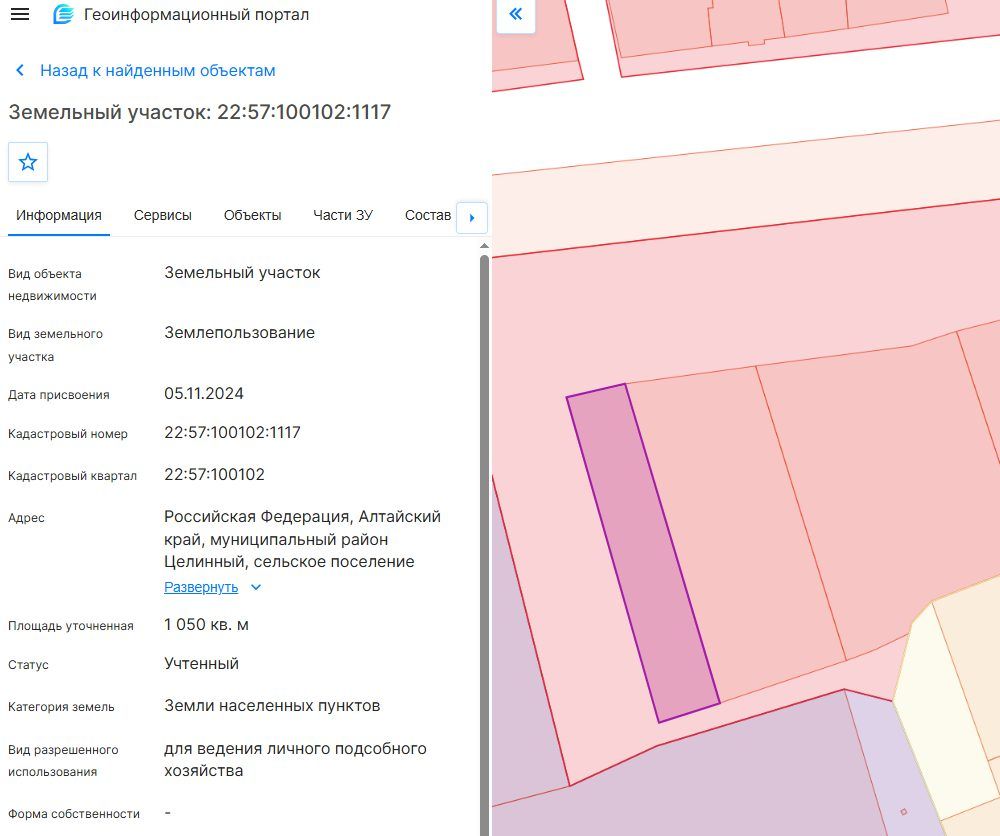Add parcel to favorites with star icon
This screenshot has width=1000, height=836.
point(28,162)
